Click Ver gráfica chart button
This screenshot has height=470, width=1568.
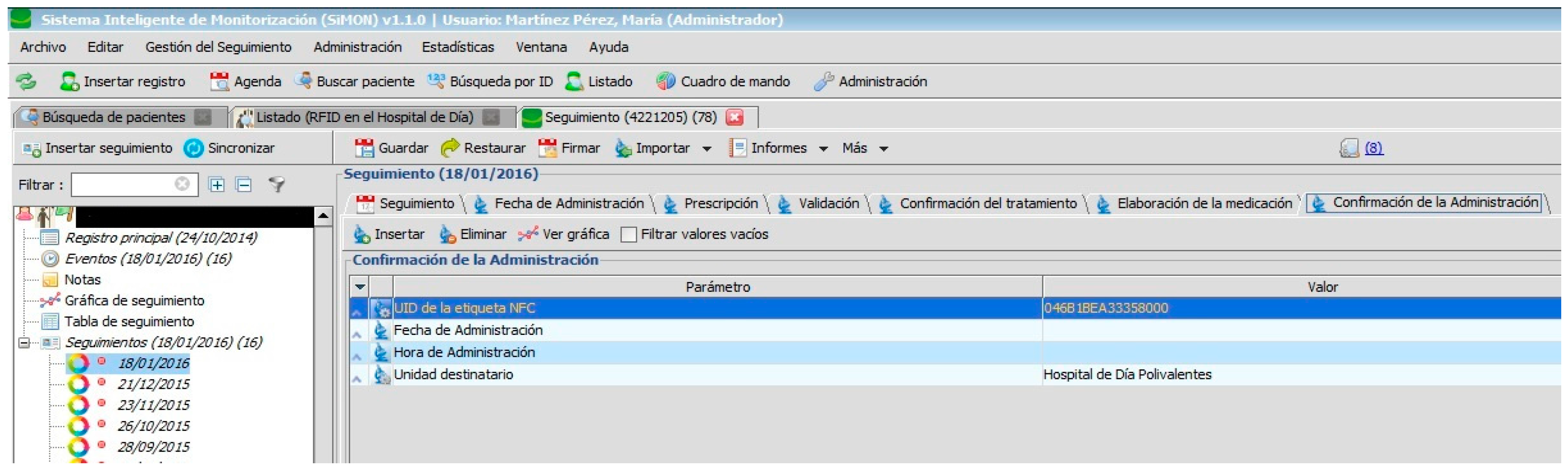564,235
